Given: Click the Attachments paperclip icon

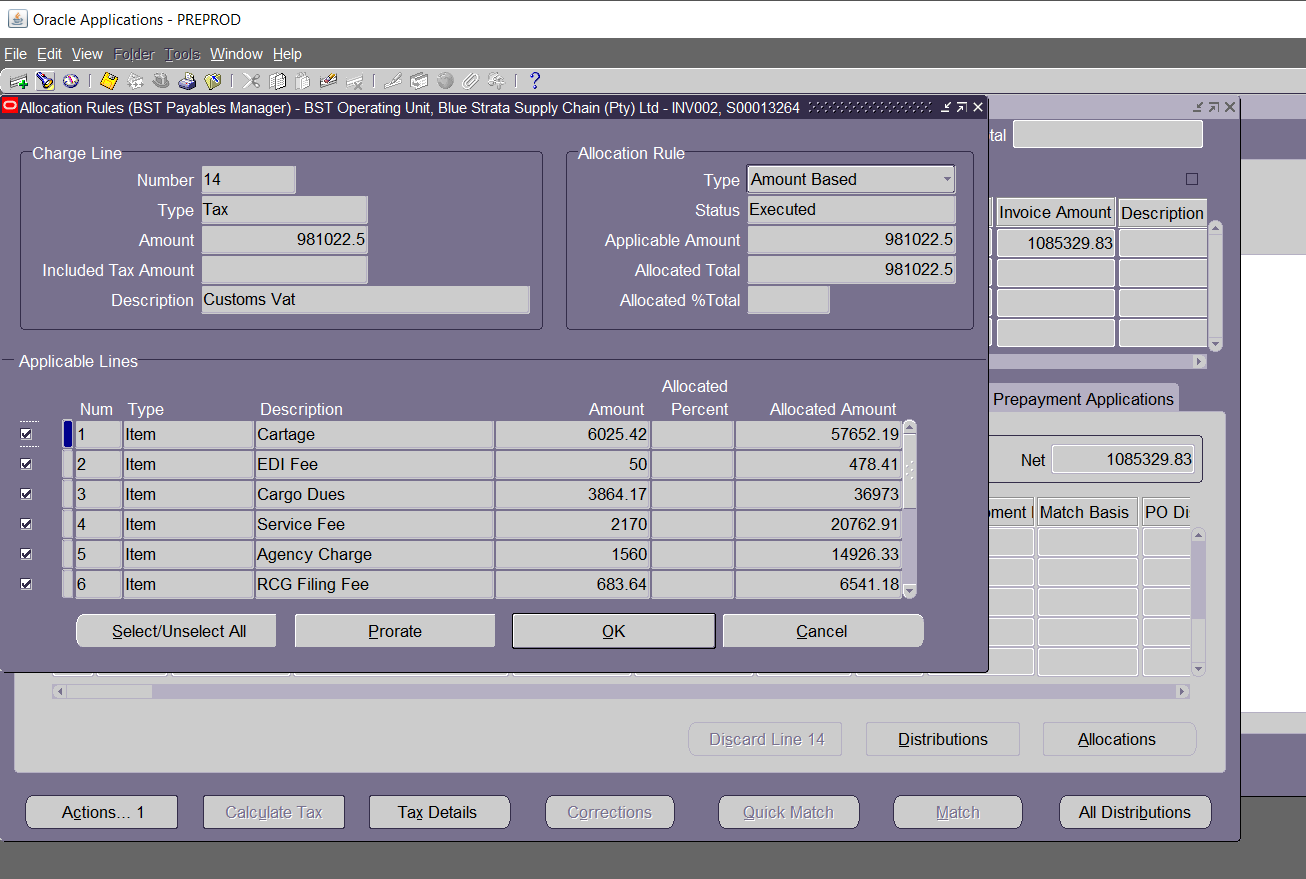Looking at the screenshot, I should point(470,81).
